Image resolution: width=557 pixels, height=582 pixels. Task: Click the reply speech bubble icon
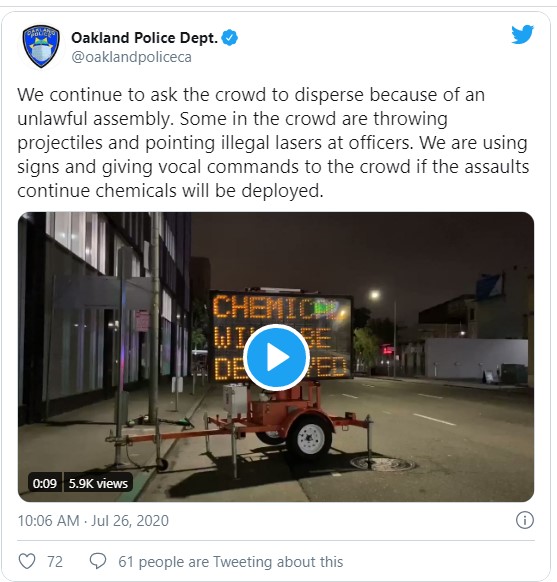tap(98, 561)
